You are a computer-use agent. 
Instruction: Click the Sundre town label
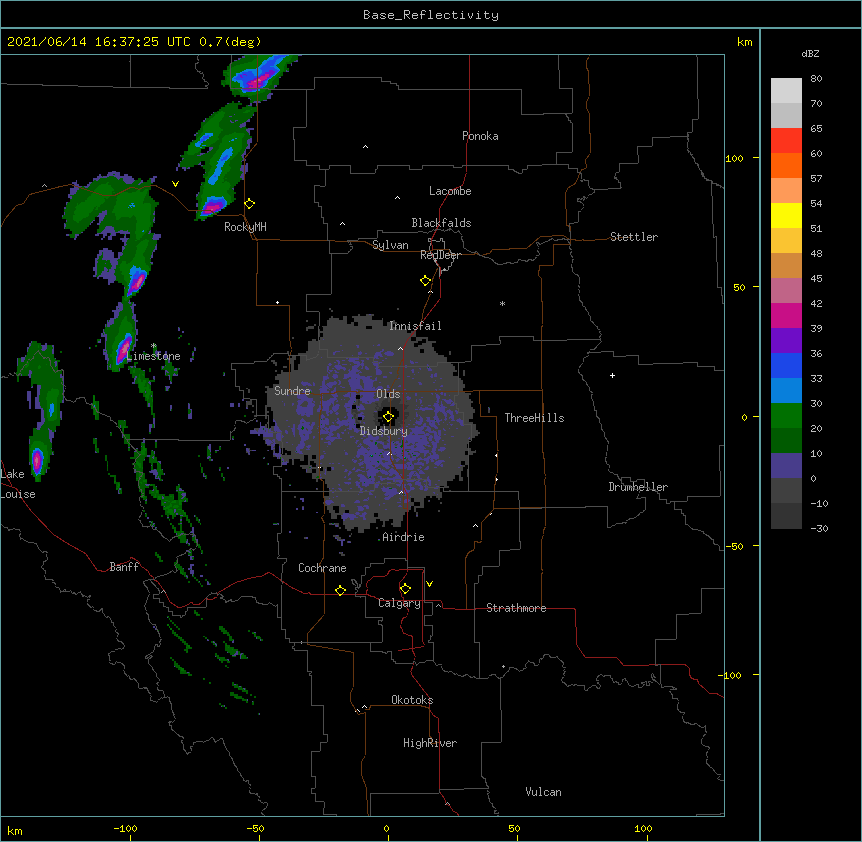(x=292, y=391)
